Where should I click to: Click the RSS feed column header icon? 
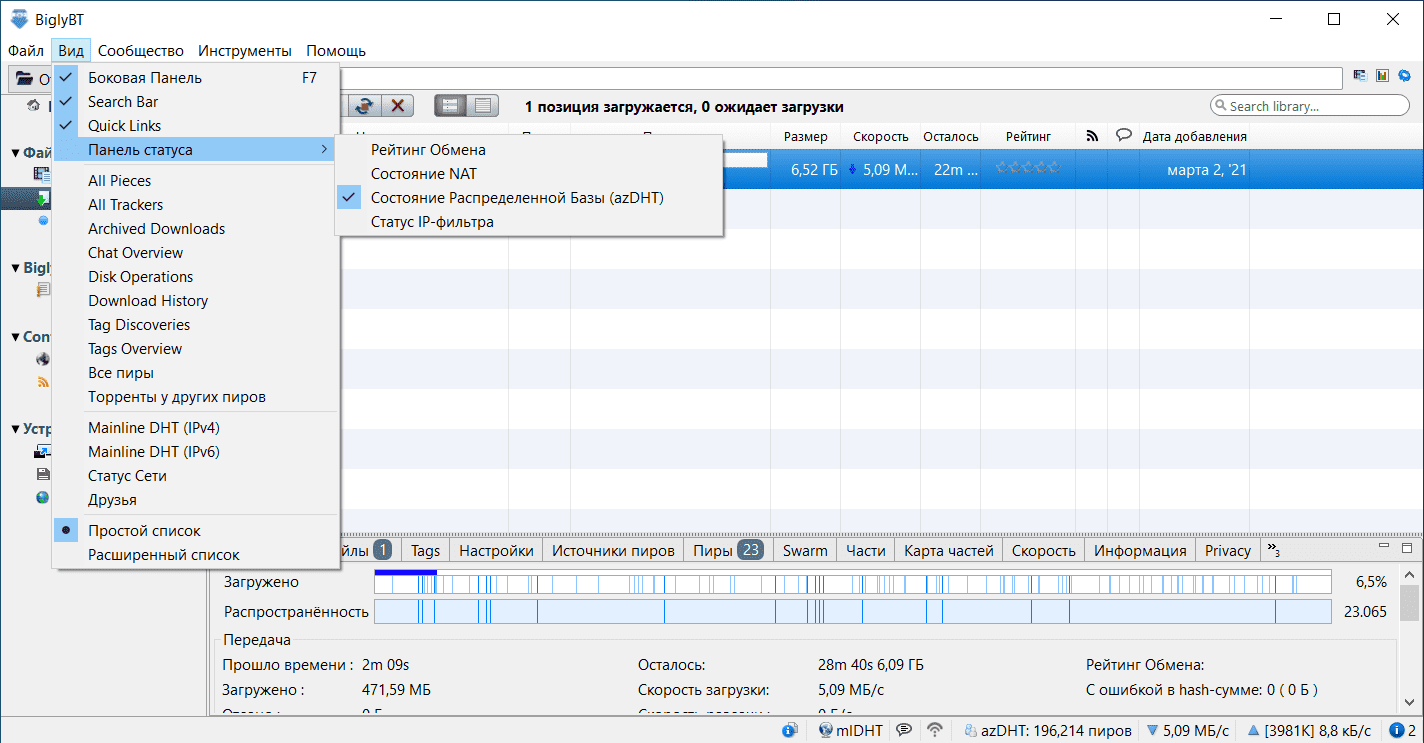1092,136
